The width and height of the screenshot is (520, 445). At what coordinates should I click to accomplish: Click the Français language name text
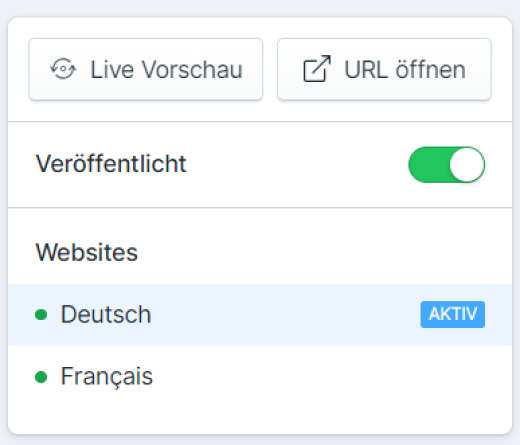pos(107,377)
